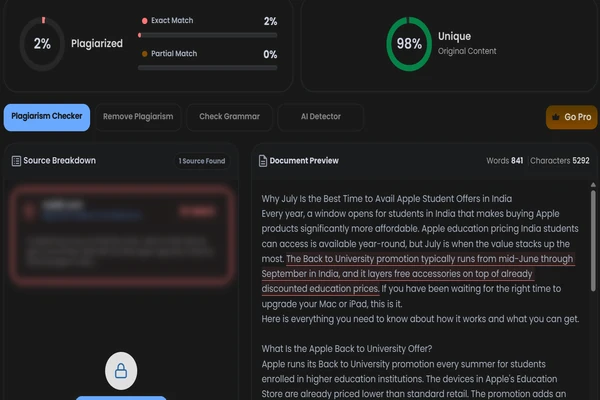The width and height of the screenshot is (600, 400).
Task: Click the Partial Match 0% value
Action: click(x=270, y=54)
